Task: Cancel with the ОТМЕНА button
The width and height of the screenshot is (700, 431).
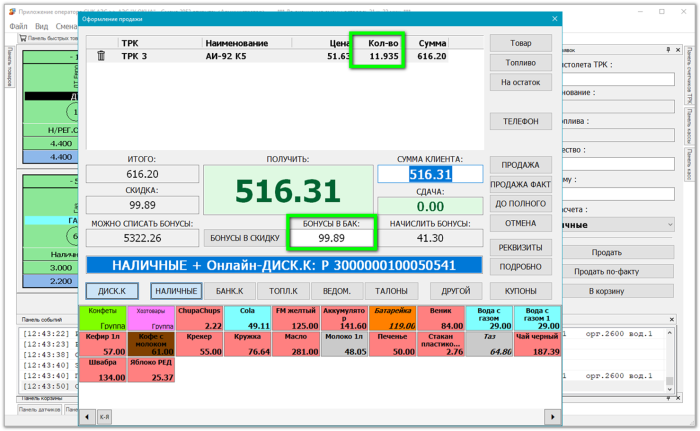Action: coord(521,223)
